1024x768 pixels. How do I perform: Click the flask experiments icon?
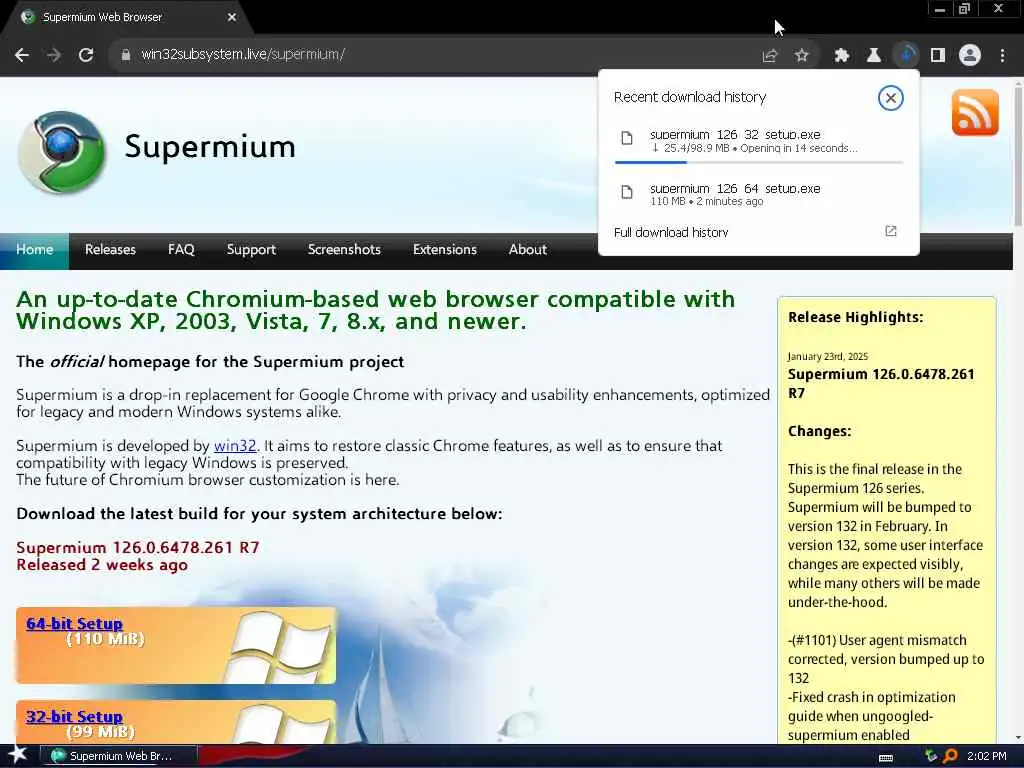874,56
